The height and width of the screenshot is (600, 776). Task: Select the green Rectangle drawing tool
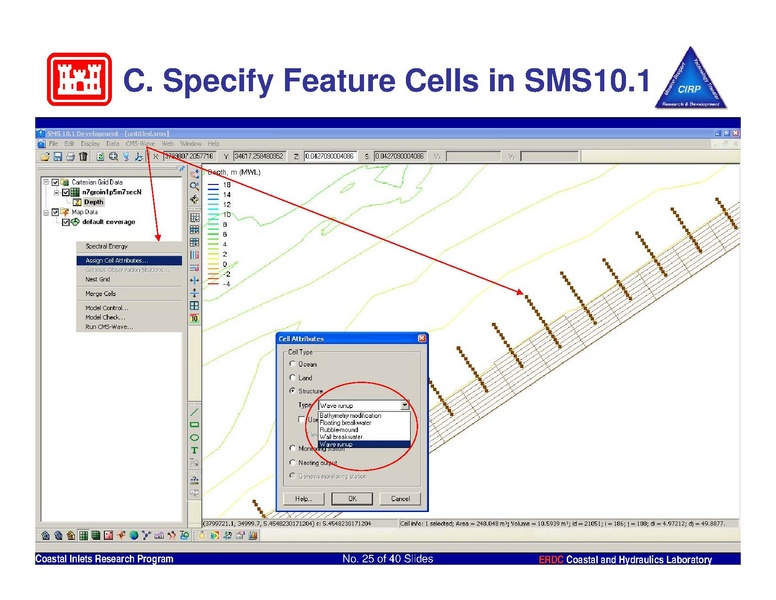coord(194,425)
